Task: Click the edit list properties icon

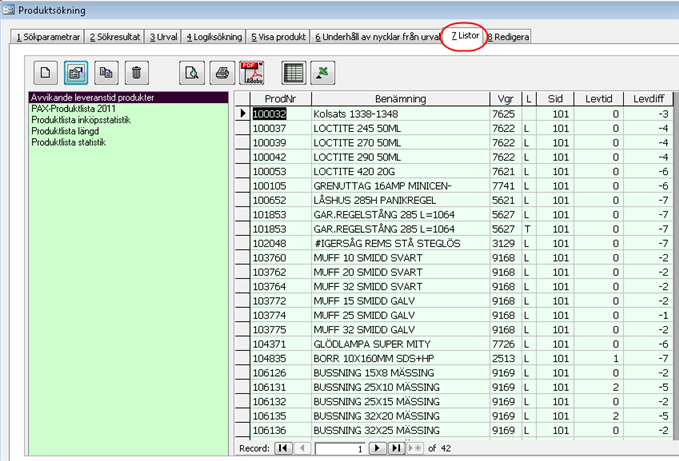Action: tap(75, 72)
